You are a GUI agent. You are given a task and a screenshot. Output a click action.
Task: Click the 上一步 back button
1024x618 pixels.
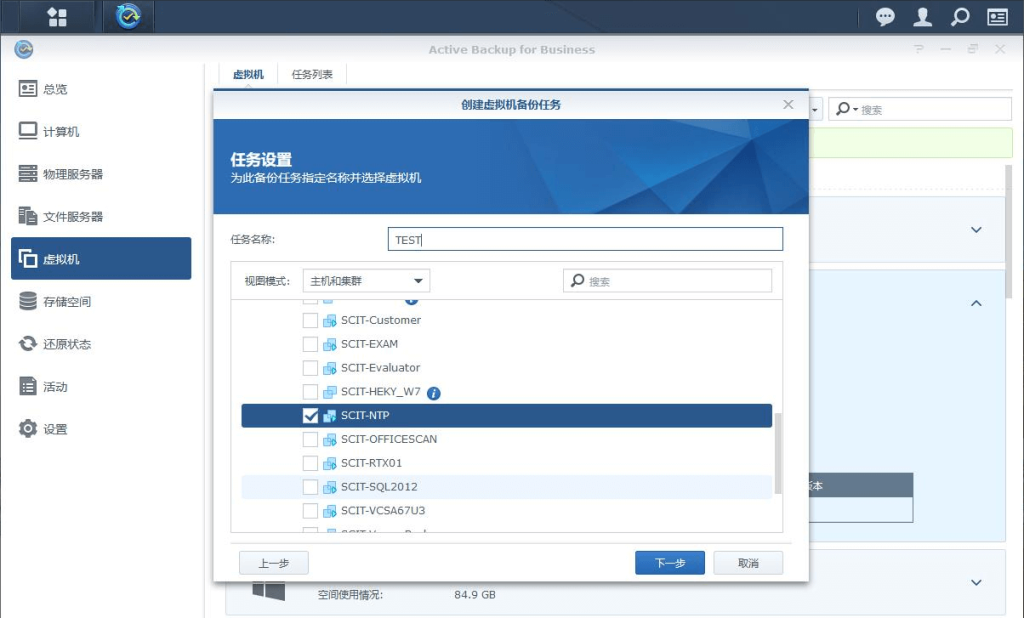pos(274,563)
